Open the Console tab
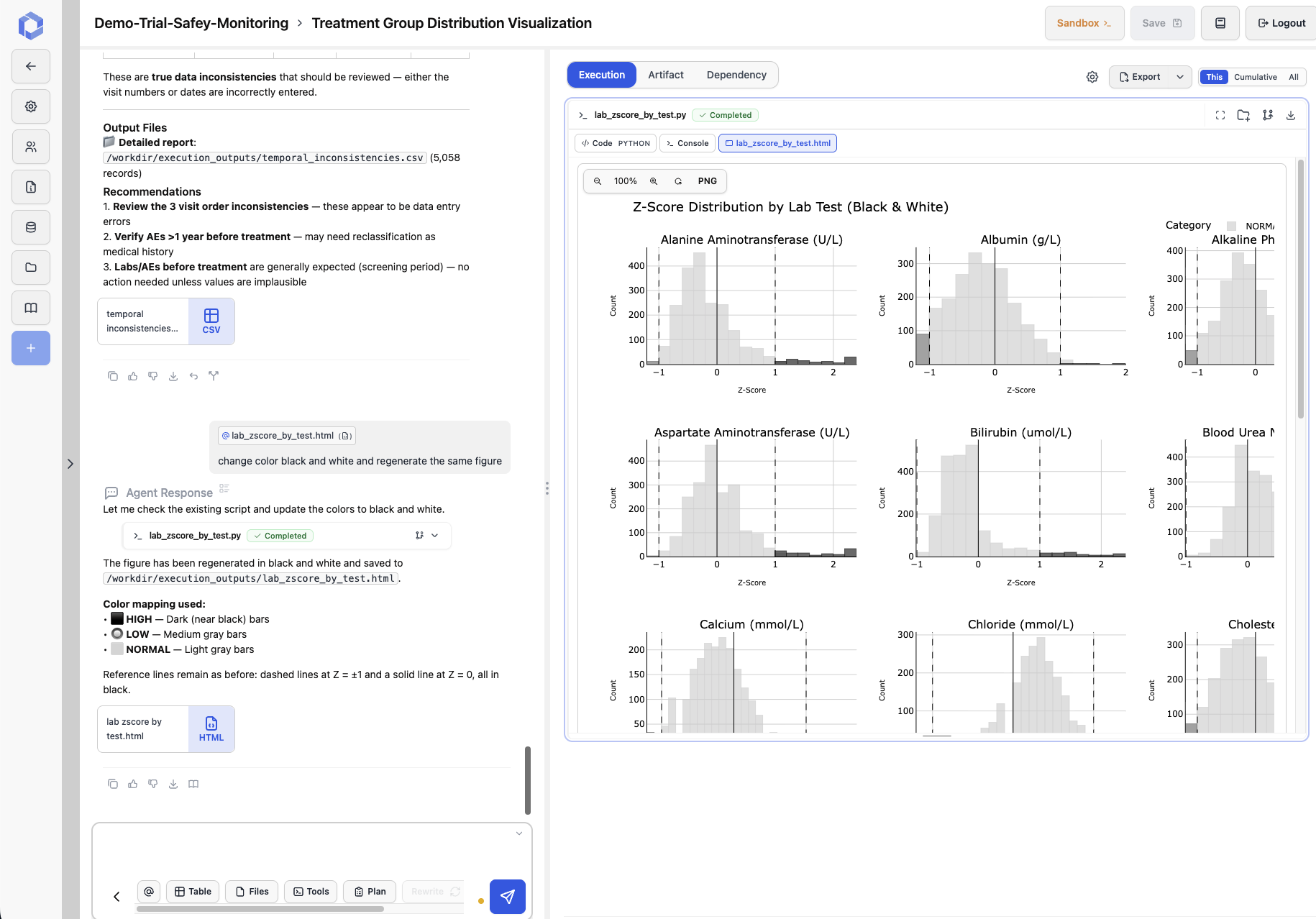This screenshot has width=1316, height=919. (687, 143)
